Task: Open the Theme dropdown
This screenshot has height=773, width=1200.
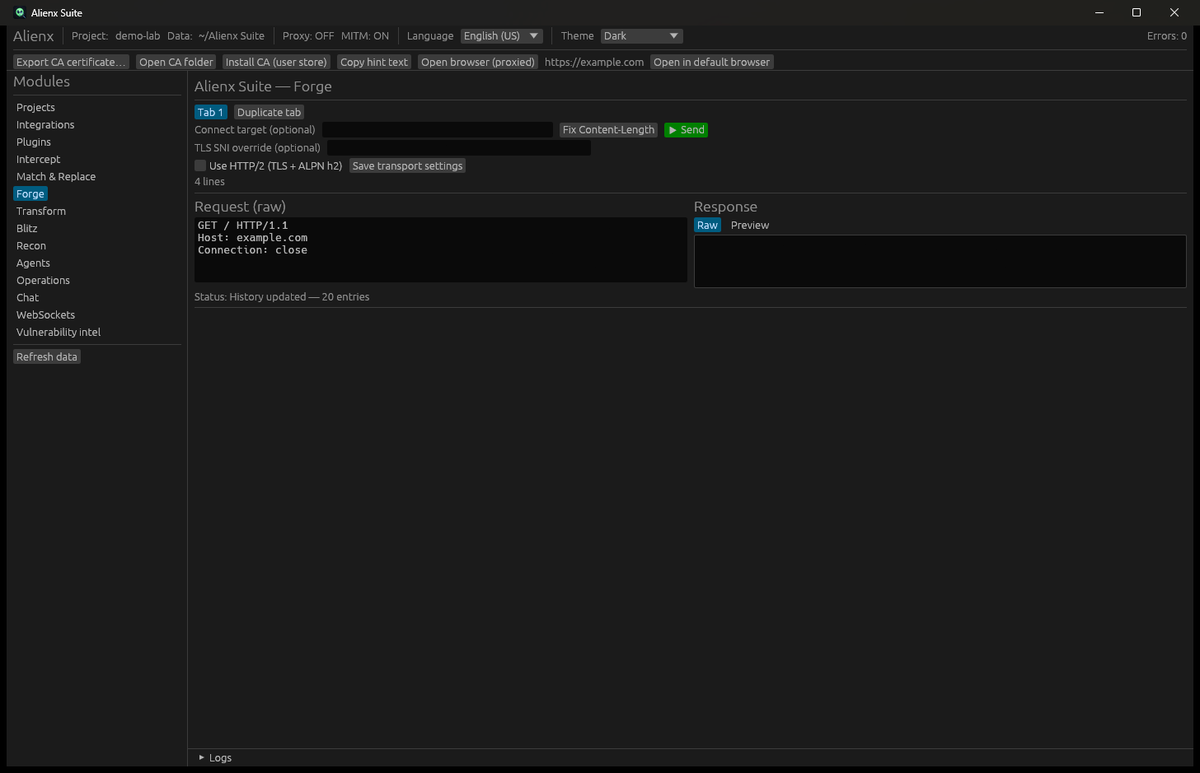Action: [x=642, y=36]
